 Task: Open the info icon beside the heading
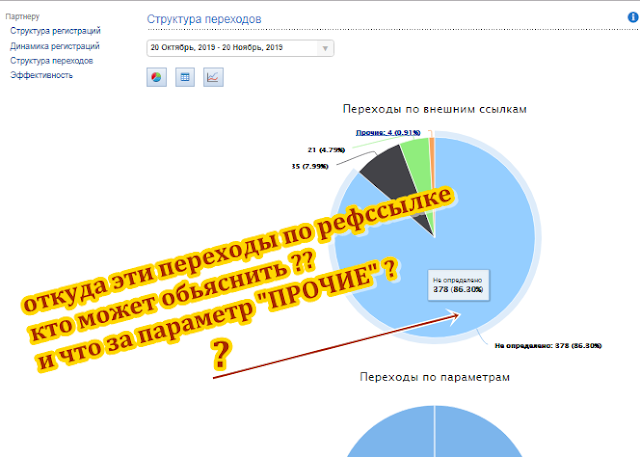click(633, 18)
